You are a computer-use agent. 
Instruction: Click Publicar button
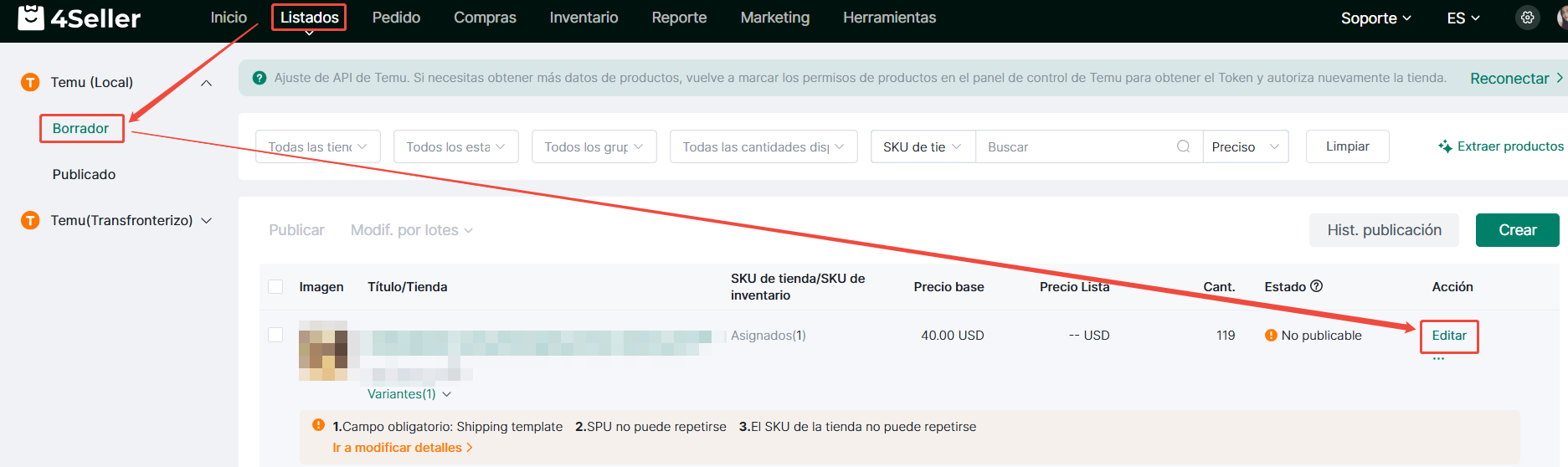point(296,230)
